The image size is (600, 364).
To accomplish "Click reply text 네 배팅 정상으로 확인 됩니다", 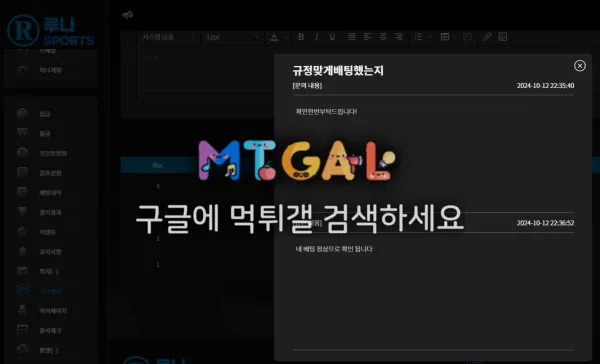I will pos(334,249).
